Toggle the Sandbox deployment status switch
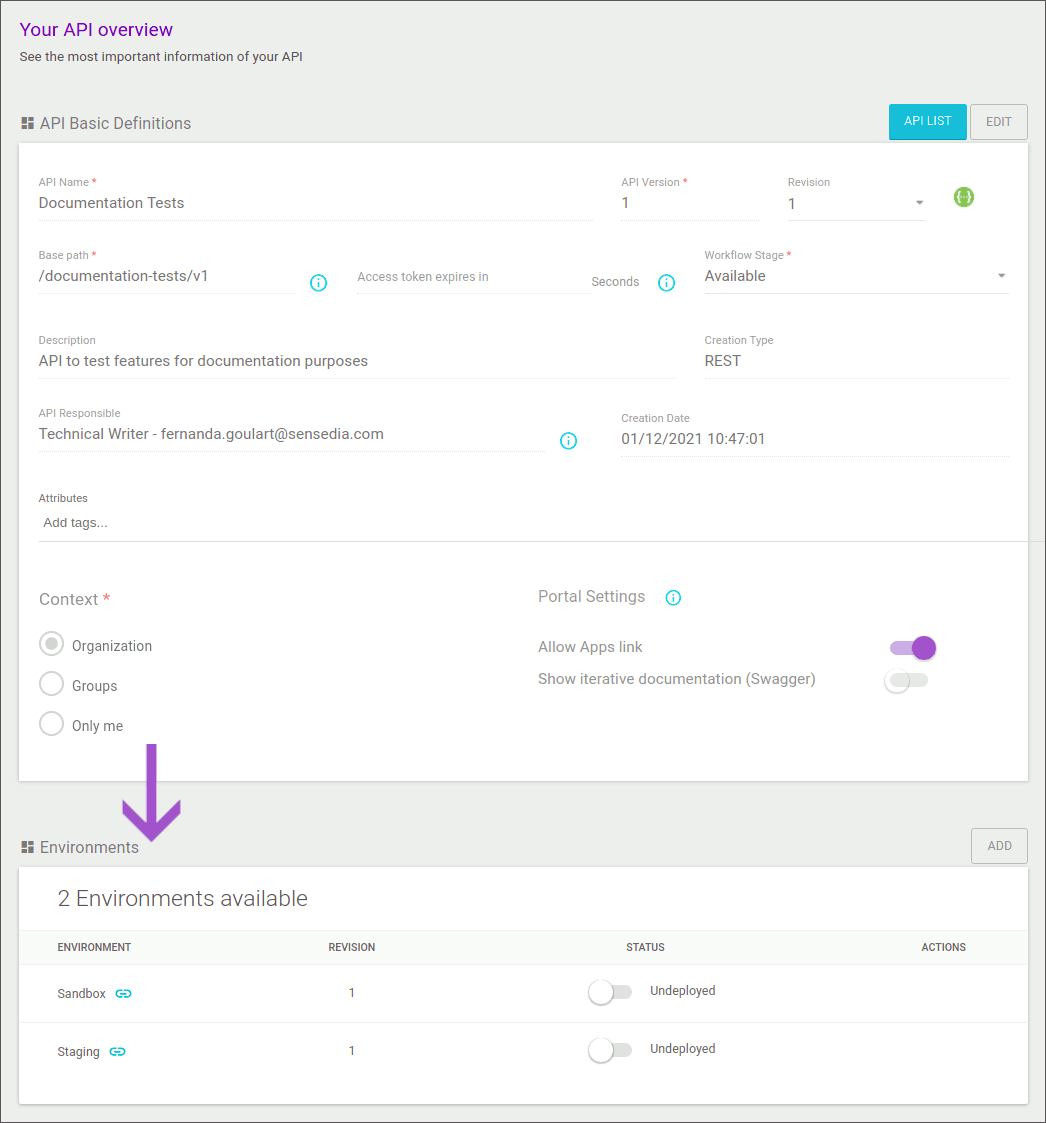 coord(609,991)
